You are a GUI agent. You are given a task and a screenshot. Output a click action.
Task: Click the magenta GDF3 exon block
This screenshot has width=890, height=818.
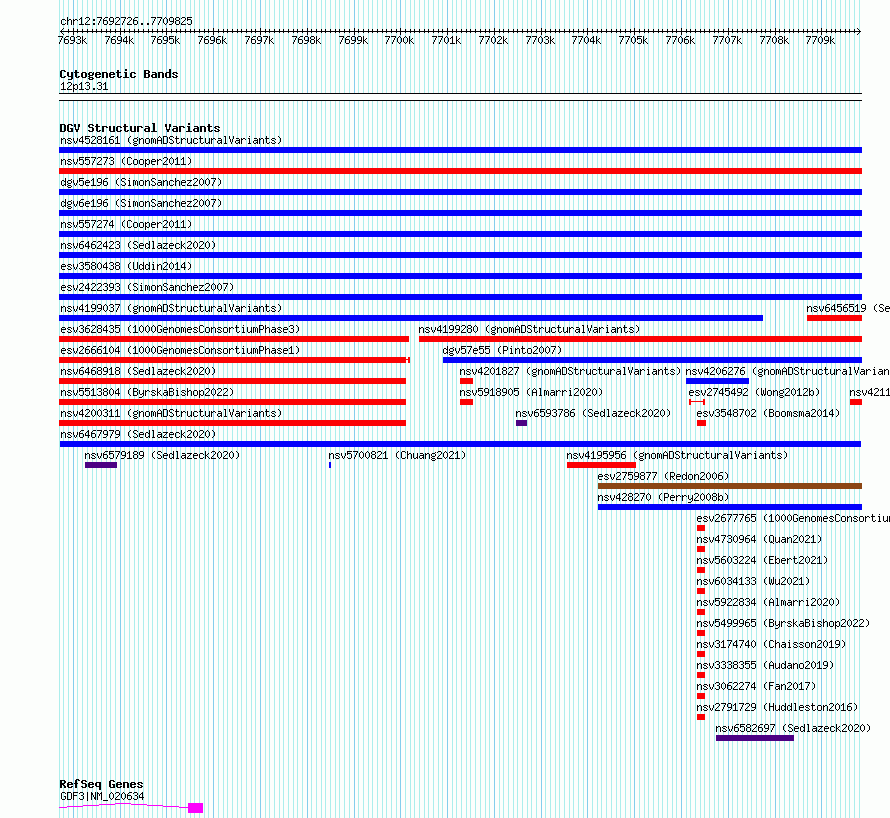196,808
